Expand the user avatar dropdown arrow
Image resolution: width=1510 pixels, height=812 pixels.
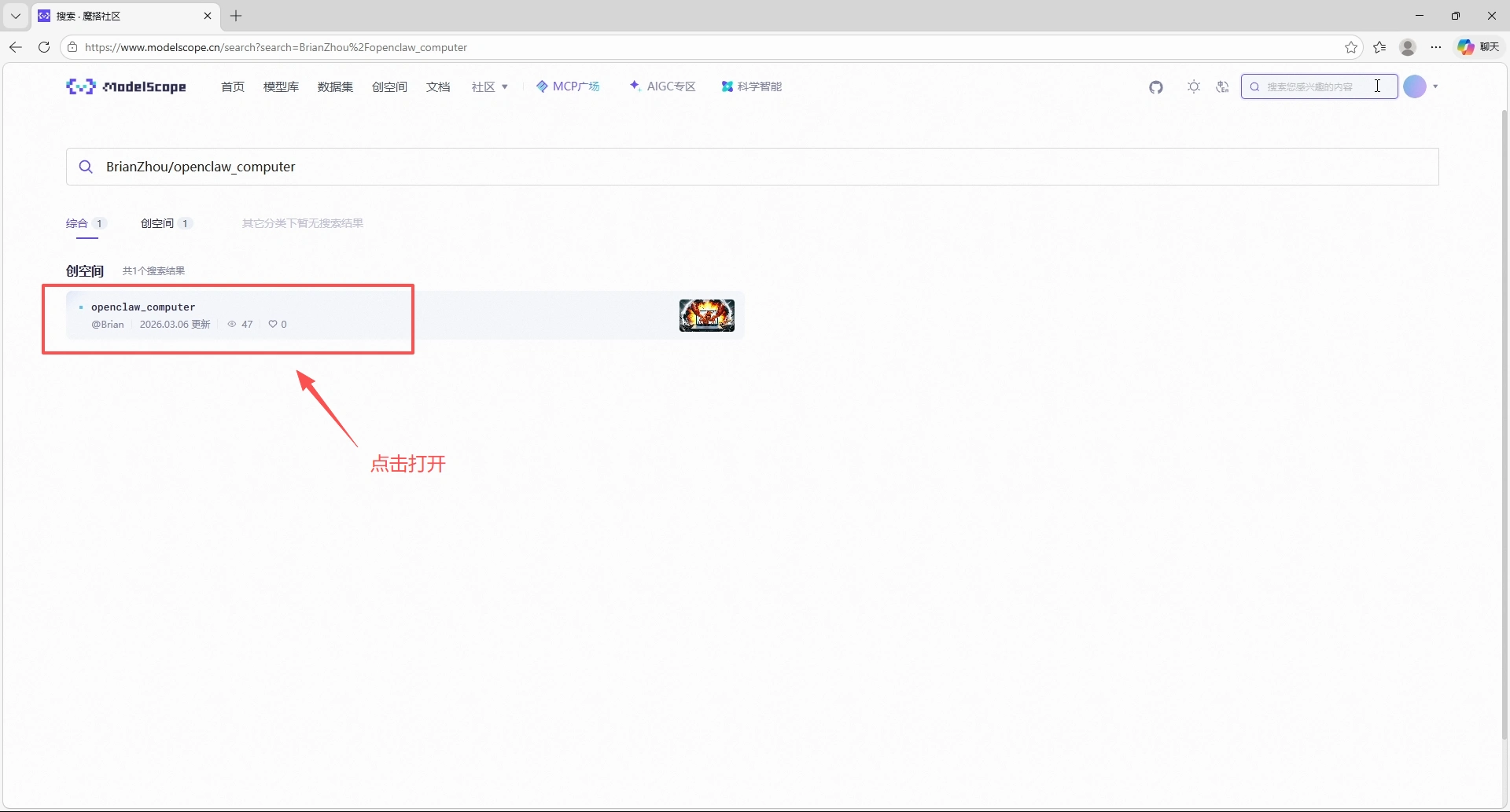[x=1435, y=86]
